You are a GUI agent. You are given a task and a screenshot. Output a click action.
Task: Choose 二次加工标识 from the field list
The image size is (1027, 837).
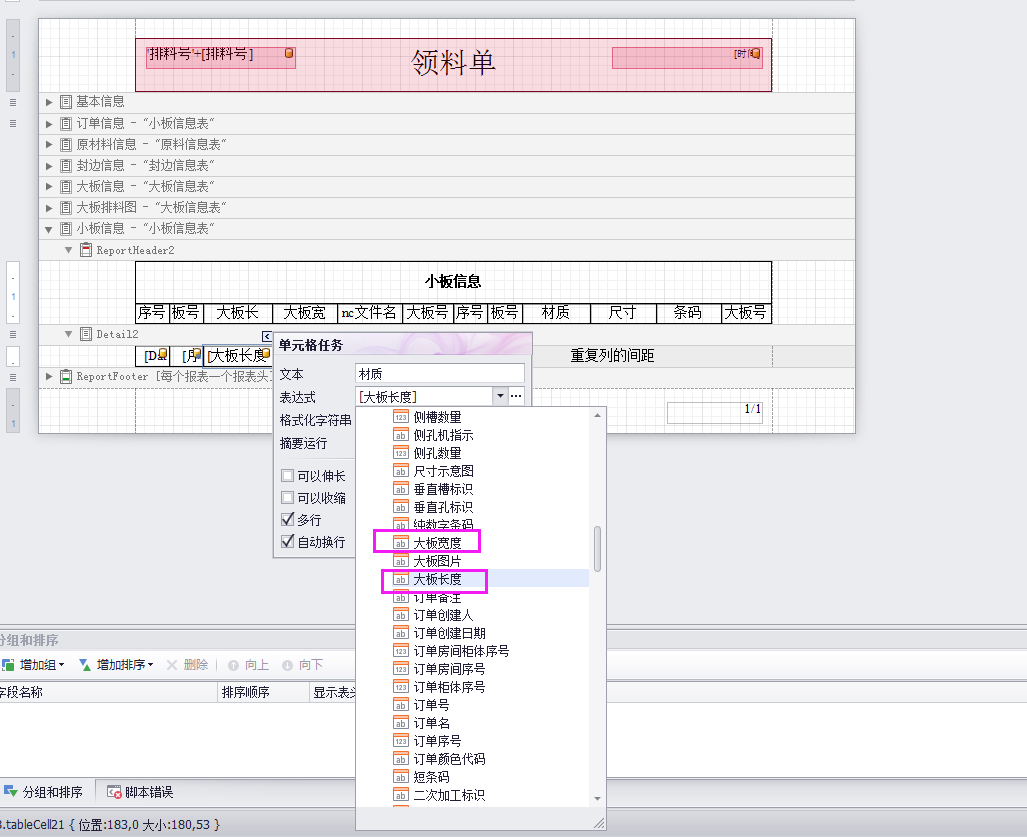pos(449,795)
